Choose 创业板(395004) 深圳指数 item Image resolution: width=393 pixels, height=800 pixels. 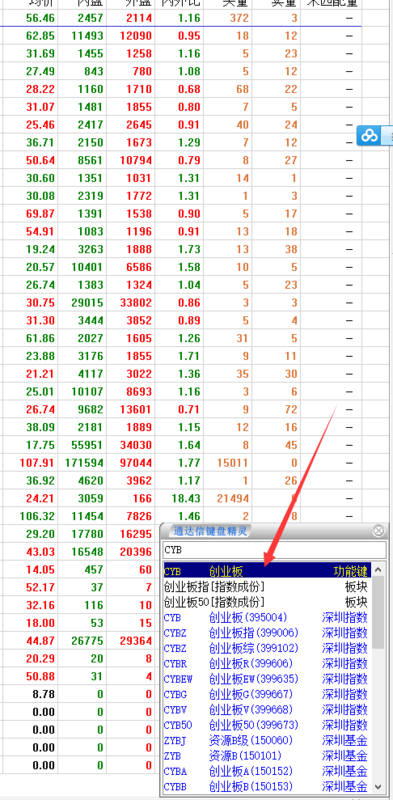click(x=266, y=617)
